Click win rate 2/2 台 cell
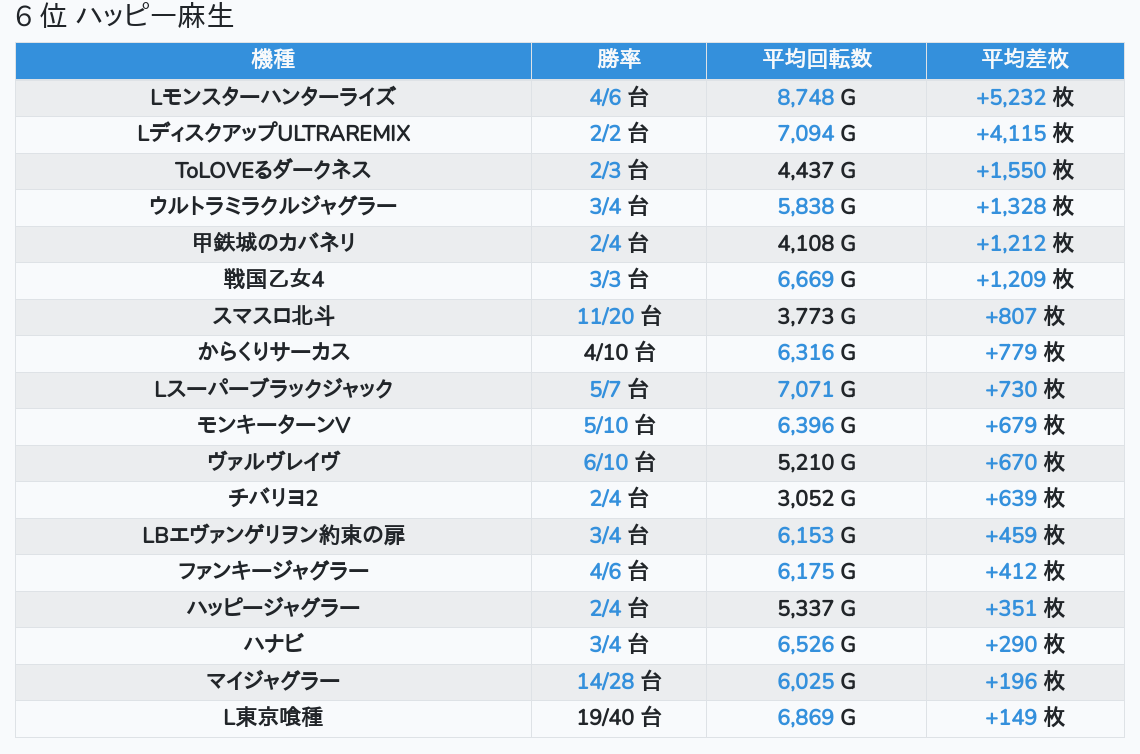1140x754 pixels. coord(619,134)
